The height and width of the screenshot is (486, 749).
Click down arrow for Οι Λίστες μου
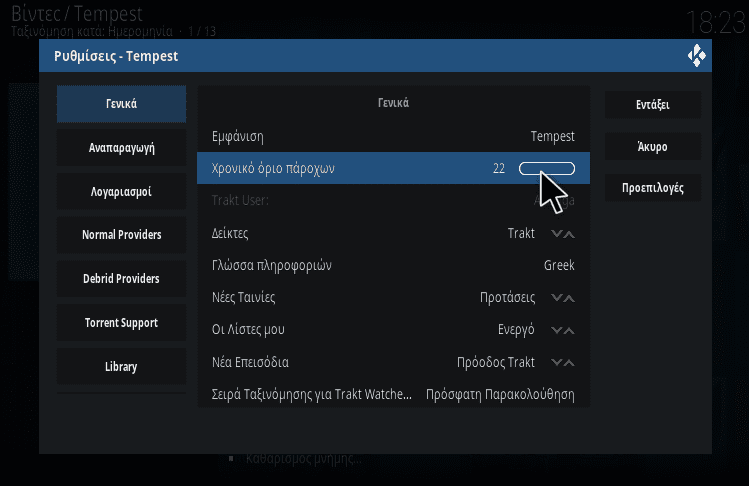click(x=556, y=330)
